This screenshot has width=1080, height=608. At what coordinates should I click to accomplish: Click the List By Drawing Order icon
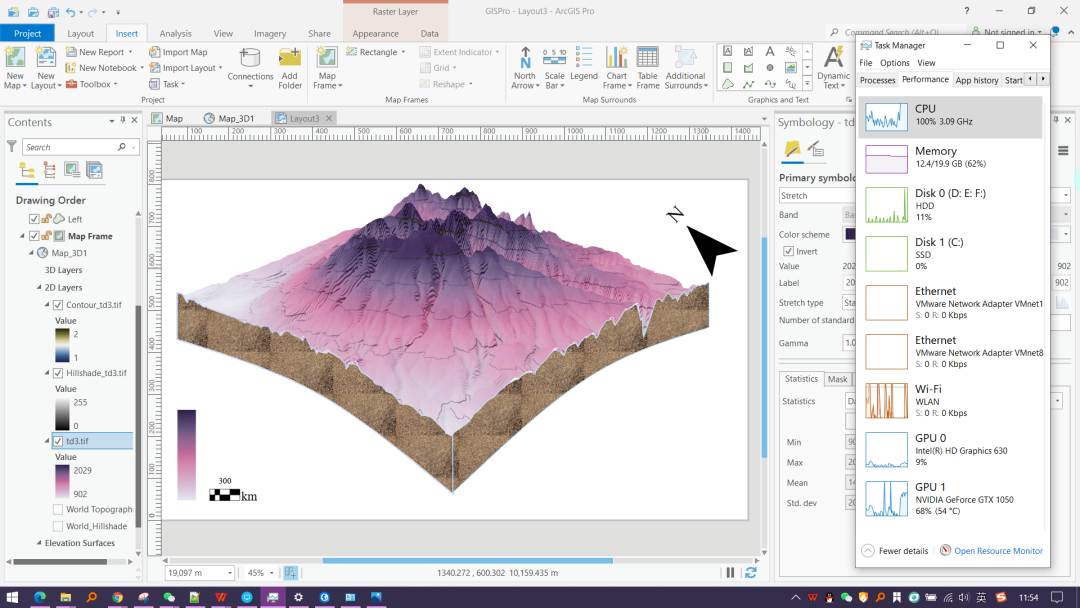click(x=27, y=169)
